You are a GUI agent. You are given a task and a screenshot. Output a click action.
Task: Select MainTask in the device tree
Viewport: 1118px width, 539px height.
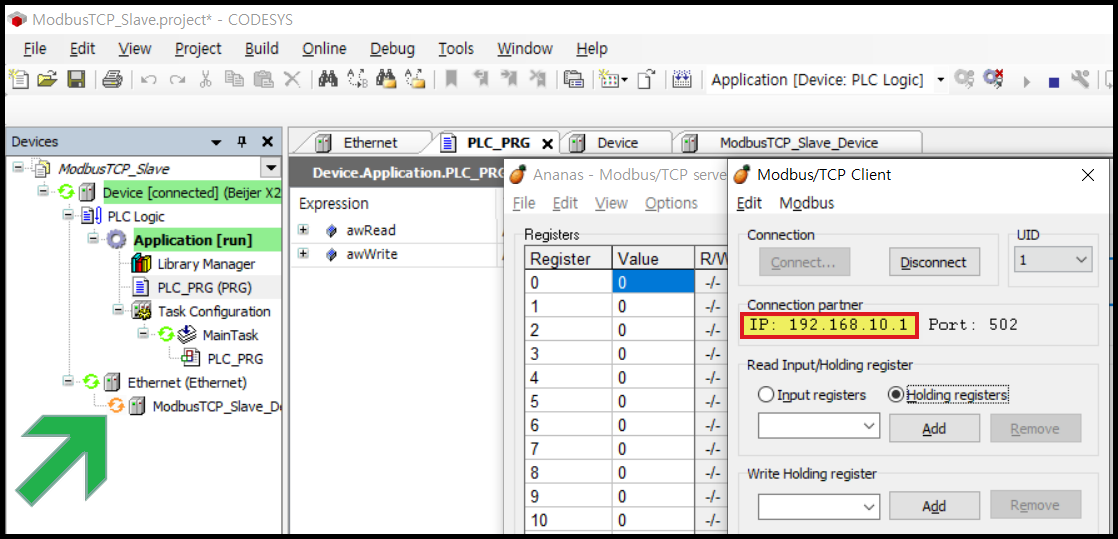(230, 334)
